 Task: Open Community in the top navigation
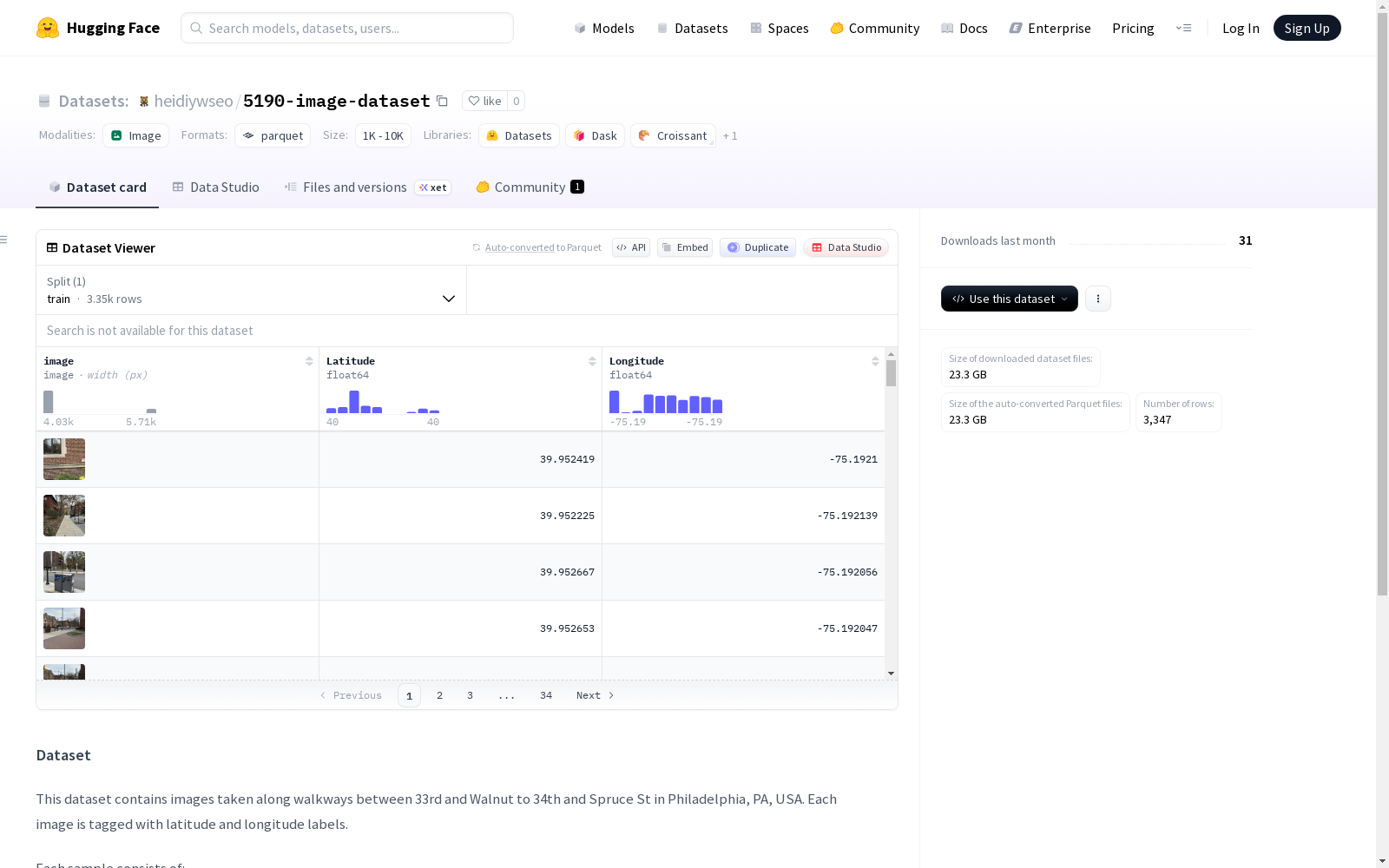[875, 28]
